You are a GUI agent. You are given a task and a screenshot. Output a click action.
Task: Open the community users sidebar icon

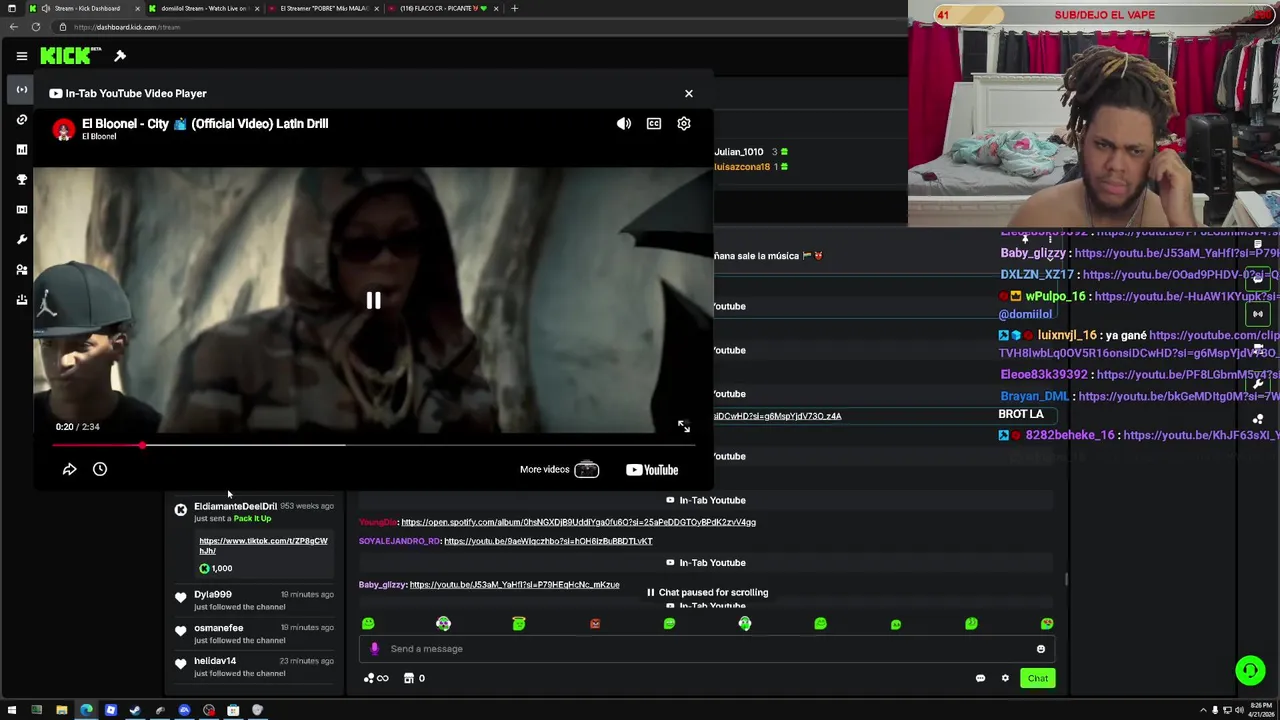pos(21,270)
